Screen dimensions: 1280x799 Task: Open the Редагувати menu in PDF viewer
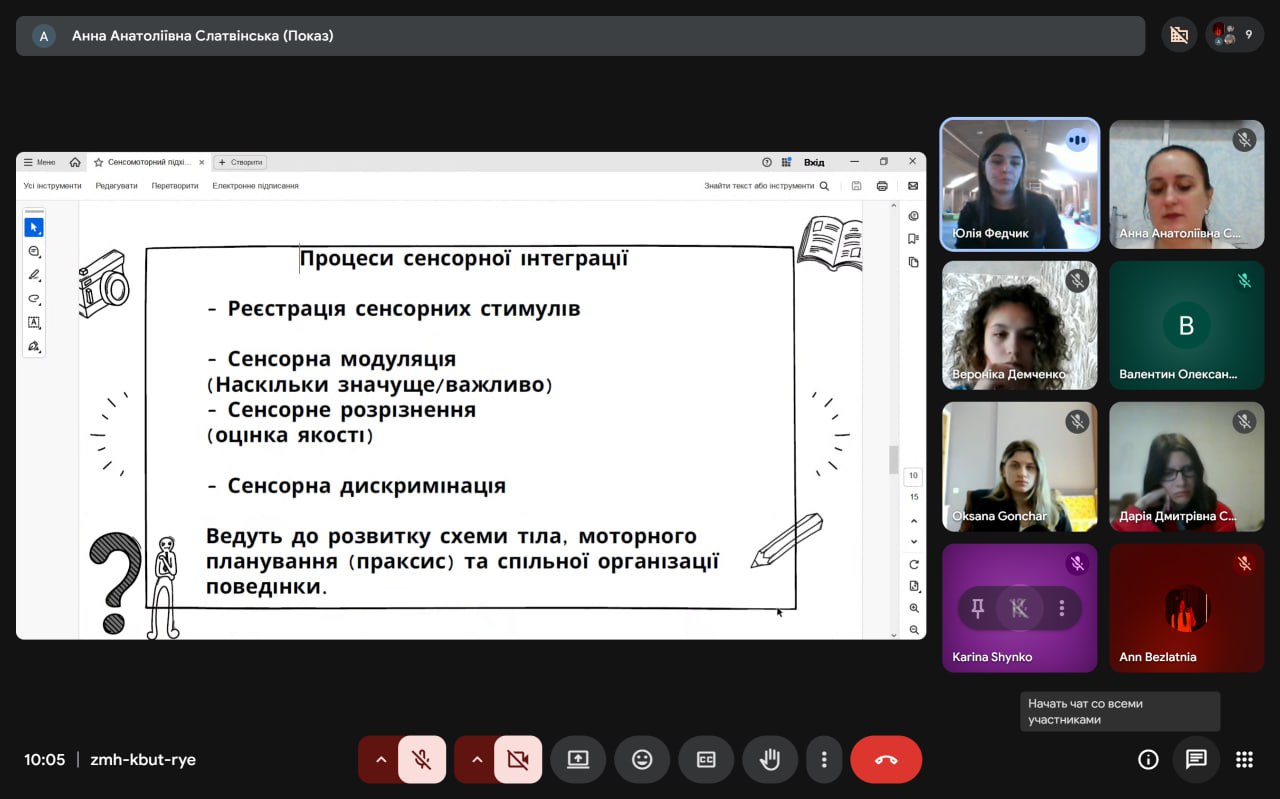pyautogui.click(x=117, y=186)
